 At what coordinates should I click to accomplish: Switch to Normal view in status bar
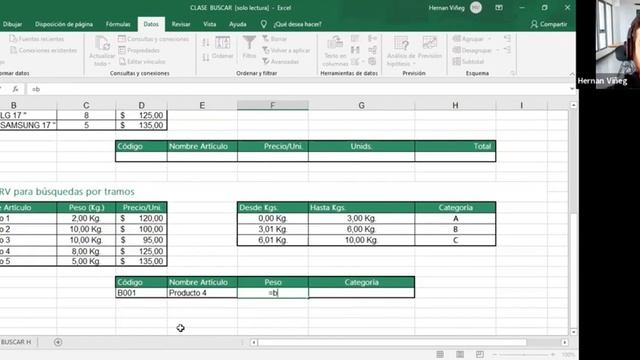(440, 354)
